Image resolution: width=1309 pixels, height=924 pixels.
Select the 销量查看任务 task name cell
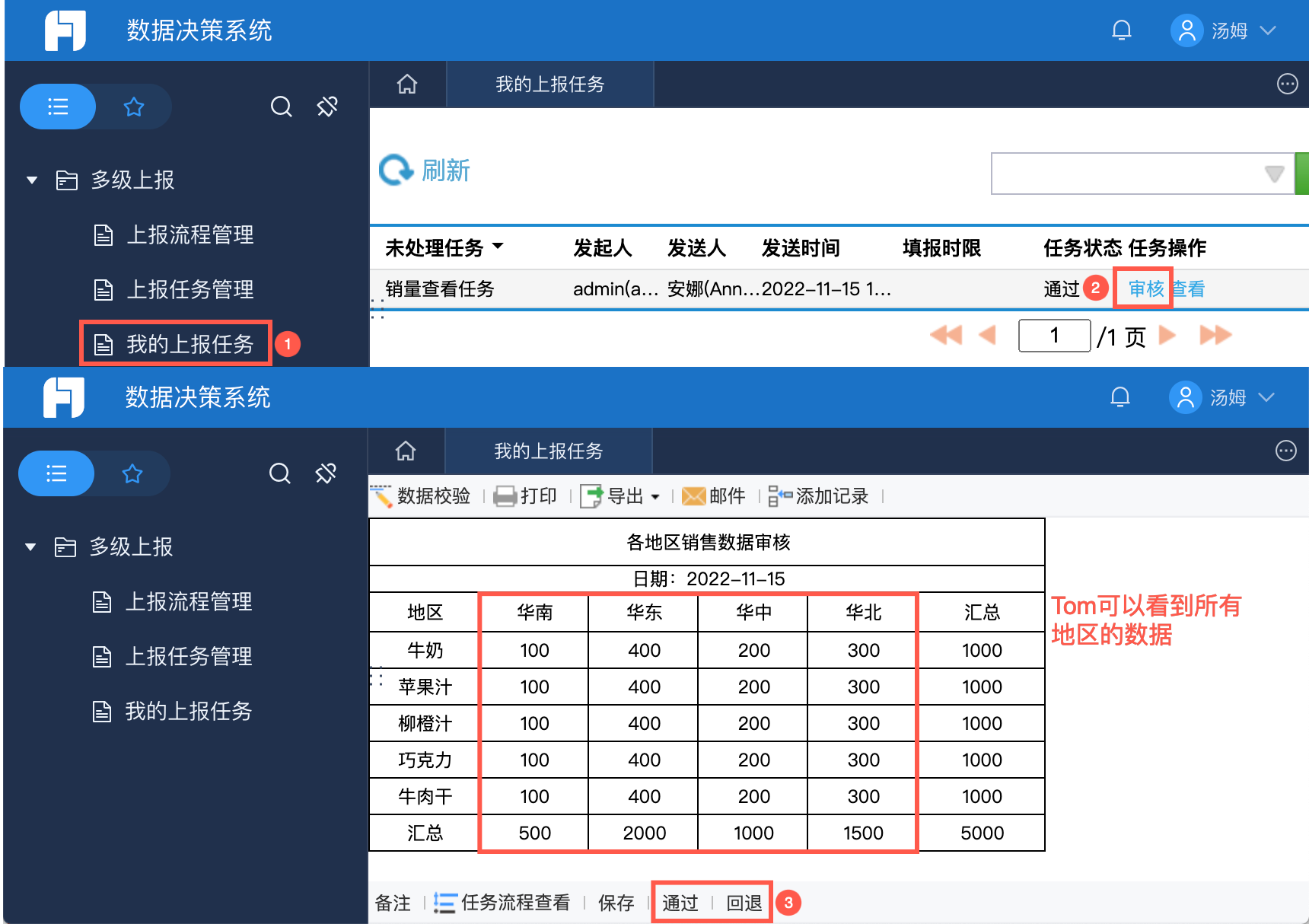pos(440,288)
